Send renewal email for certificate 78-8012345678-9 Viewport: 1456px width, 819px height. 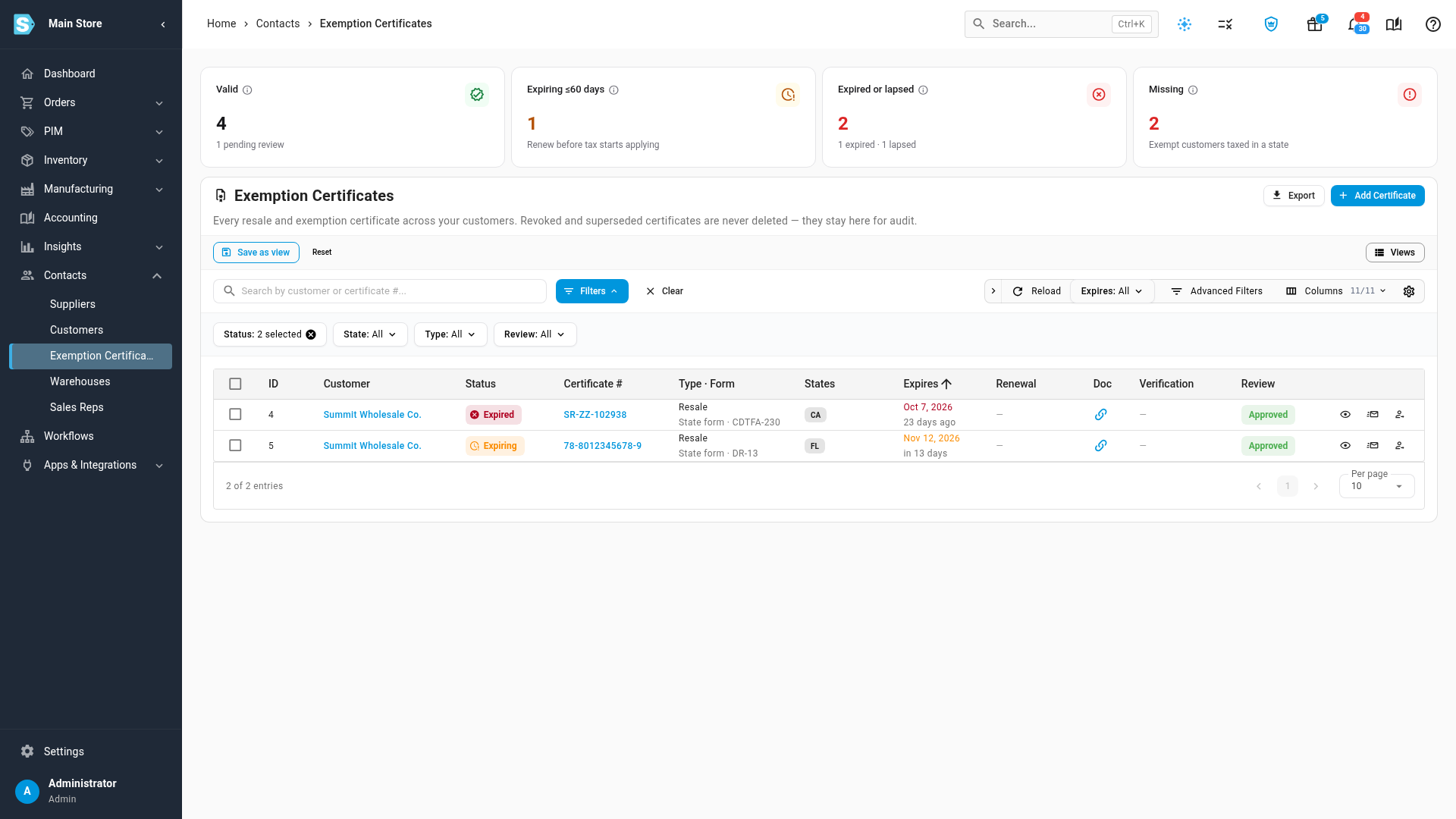(x=1372, y=446)
